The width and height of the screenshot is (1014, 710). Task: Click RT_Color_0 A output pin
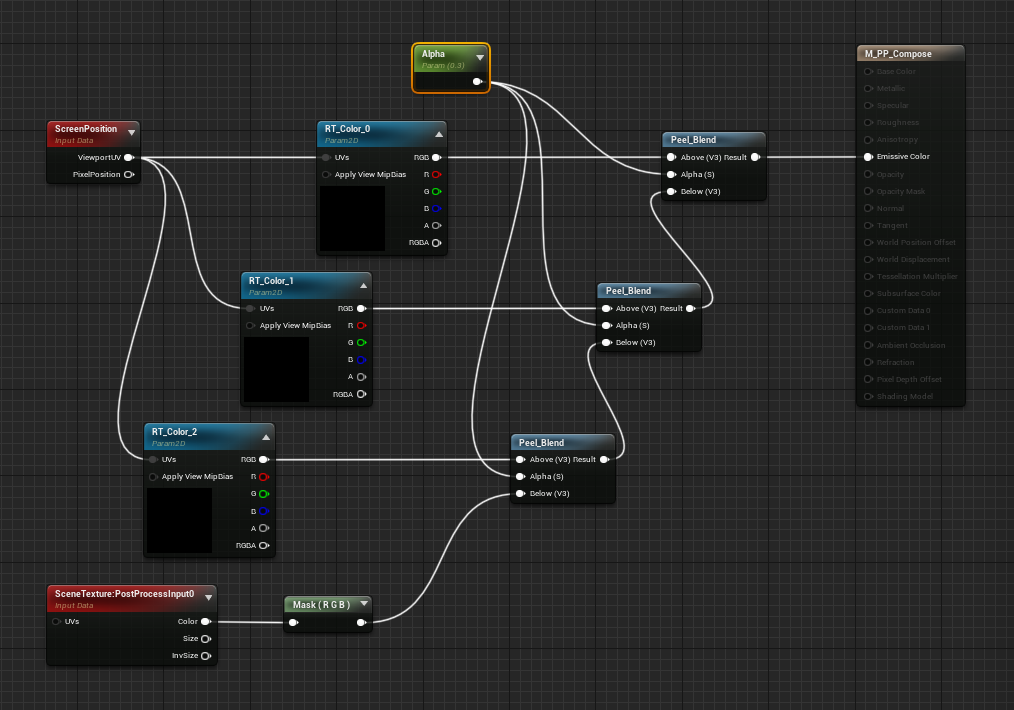tap(437, 226)
